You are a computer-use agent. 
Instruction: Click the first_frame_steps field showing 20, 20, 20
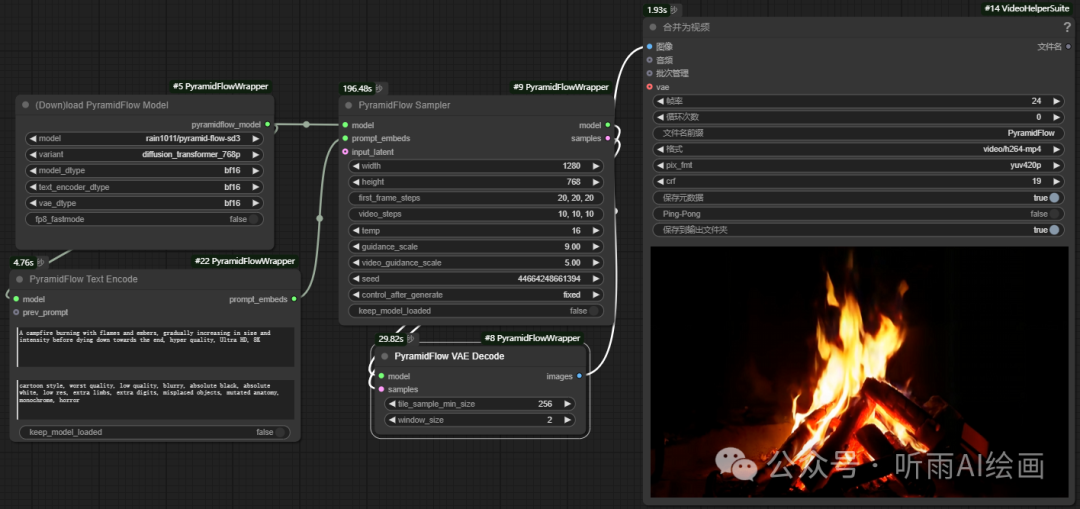click(476, 198)
